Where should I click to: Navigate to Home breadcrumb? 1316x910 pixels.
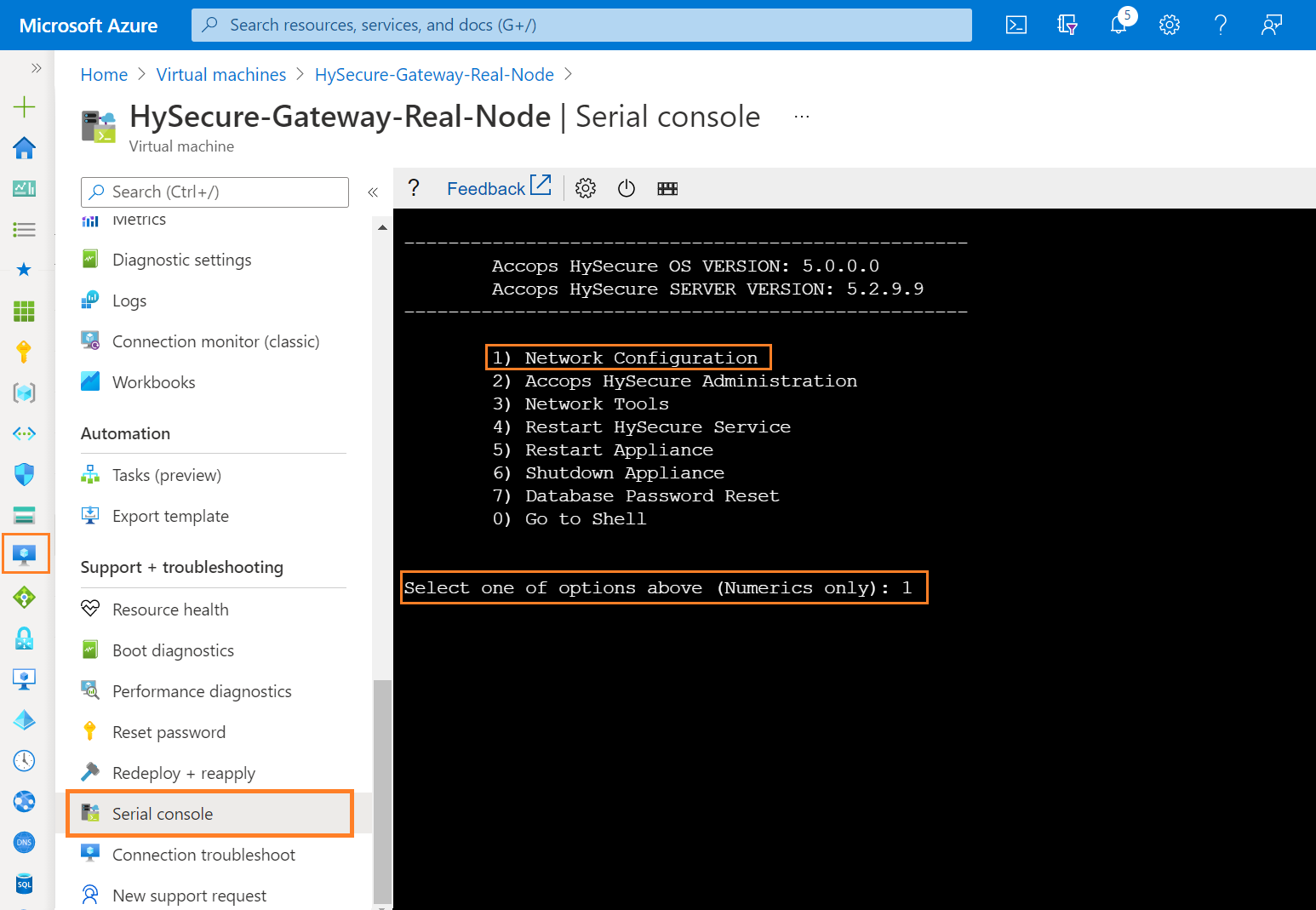tap(104, 75)
